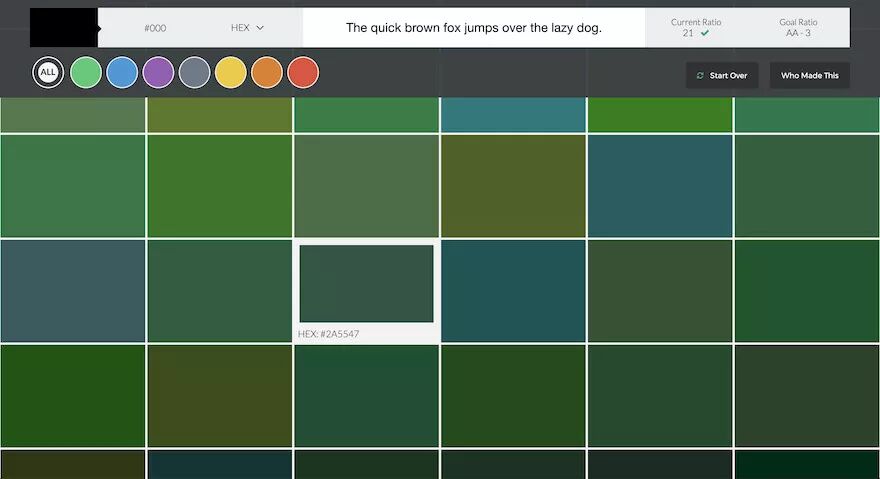Edit the #000 color input field
Image resolution: width=880 pixels, height=479 pixels.
(x=155, y=28)
